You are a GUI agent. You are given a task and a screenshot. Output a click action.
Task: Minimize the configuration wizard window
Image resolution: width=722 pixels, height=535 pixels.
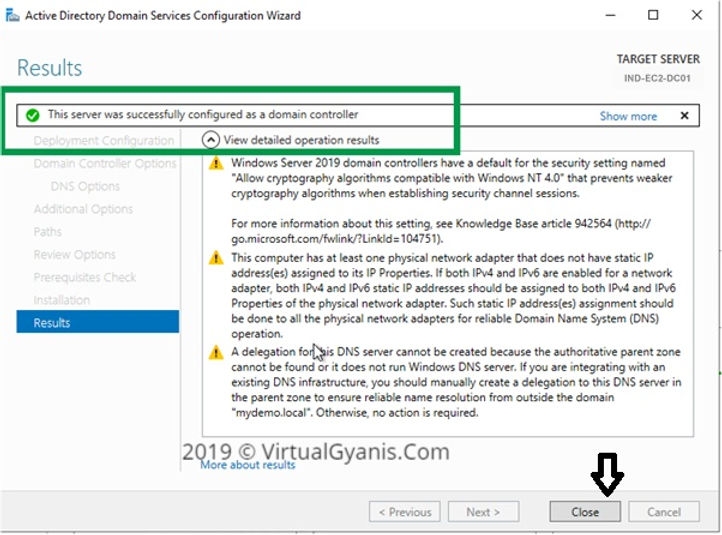[608, 15]
